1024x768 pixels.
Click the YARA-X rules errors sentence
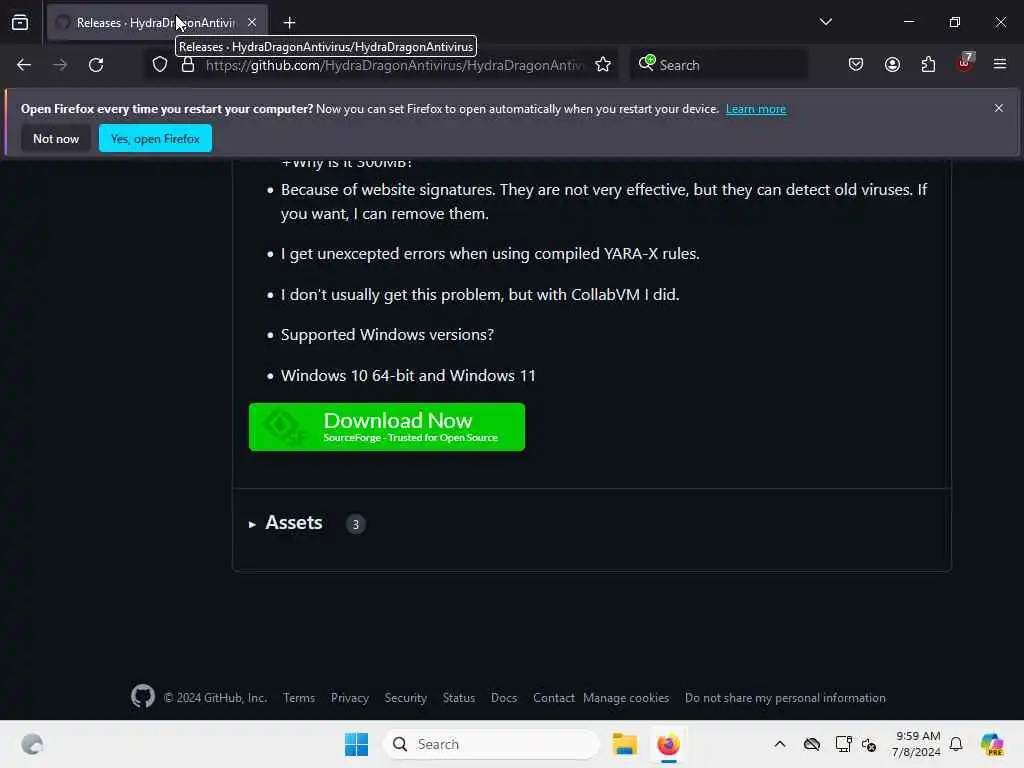click(490, 253)
